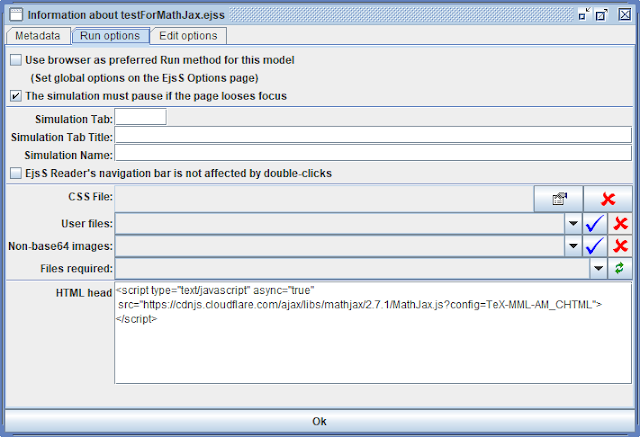Click the Simulation Name text field
Image resolution: width=640 pixels, height=437 pixels.
[x=373, y=153]
